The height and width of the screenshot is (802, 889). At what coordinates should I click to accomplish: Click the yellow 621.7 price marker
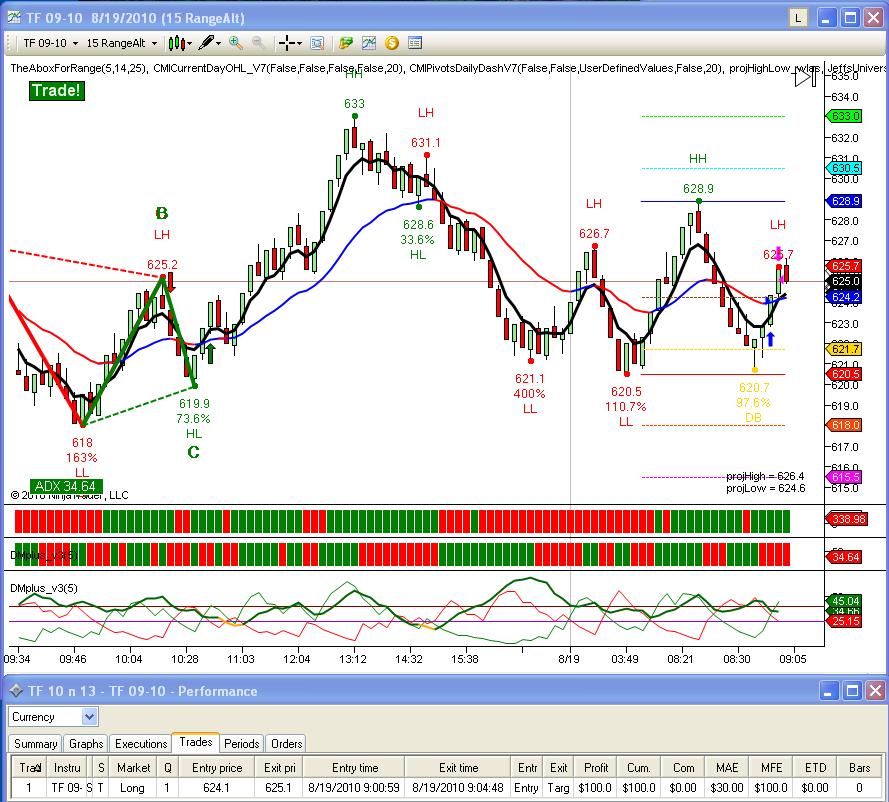[843, 349]
